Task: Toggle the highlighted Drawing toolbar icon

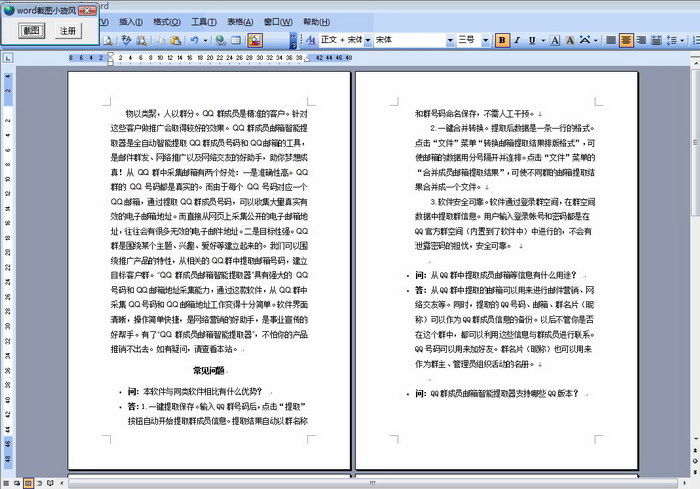Action: [255, 40]
